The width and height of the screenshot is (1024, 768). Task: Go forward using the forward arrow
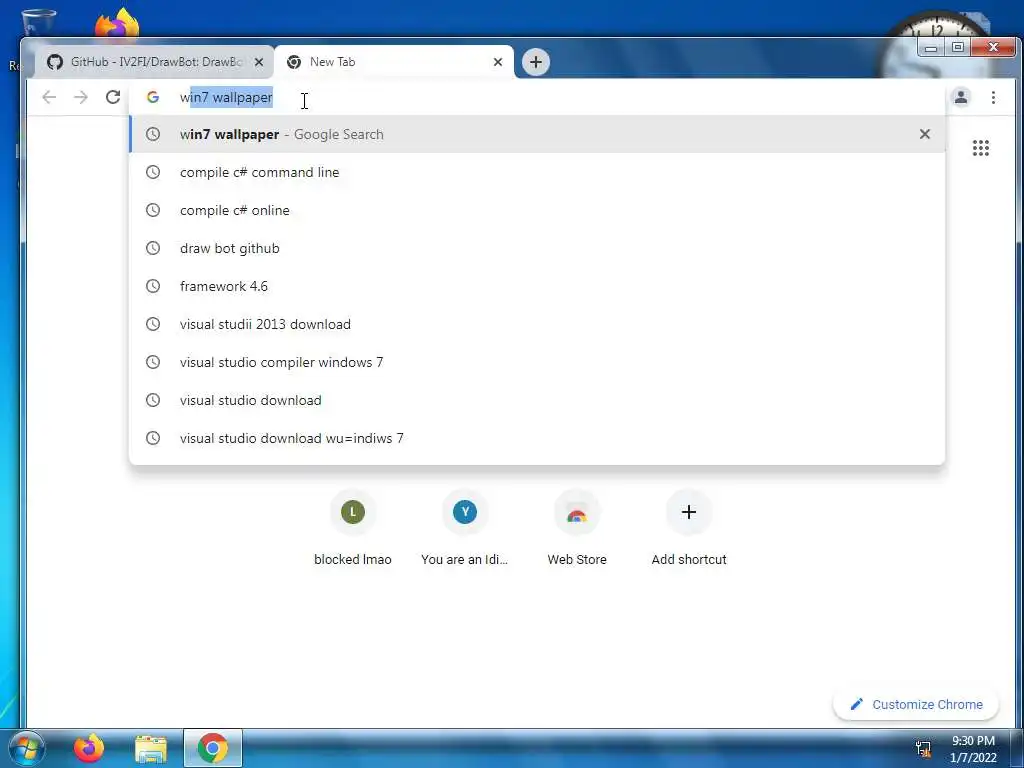[81, 97]
